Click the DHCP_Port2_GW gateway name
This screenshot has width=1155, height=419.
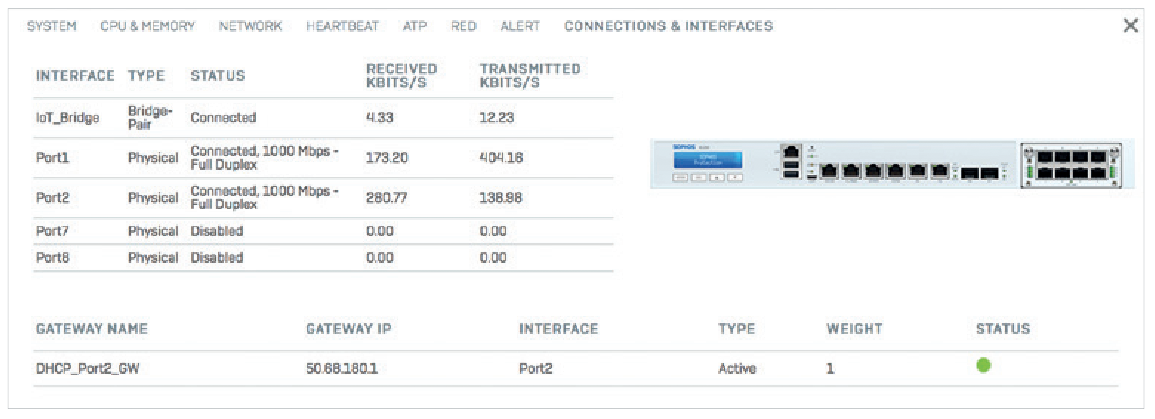[88, 369]
